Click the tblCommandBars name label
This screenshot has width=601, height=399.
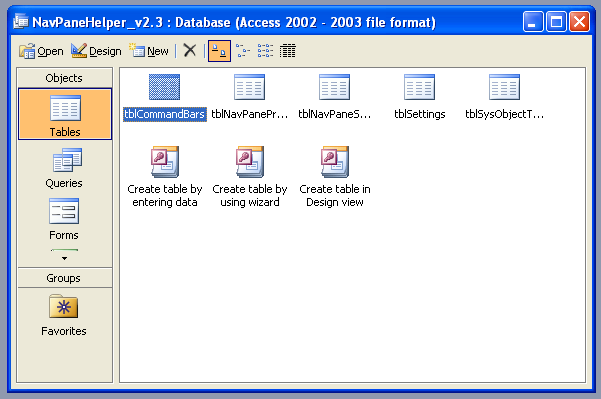165,114
